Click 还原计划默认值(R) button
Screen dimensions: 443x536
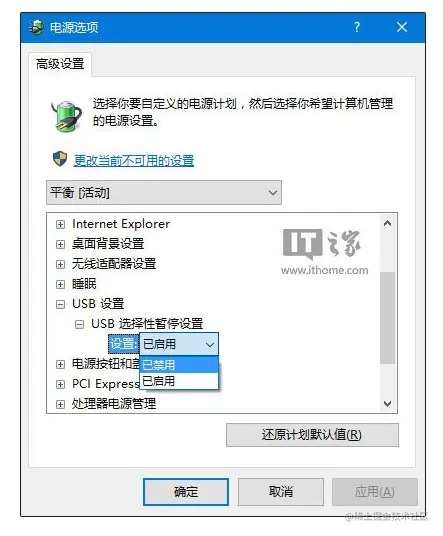[x=312, y=435]
